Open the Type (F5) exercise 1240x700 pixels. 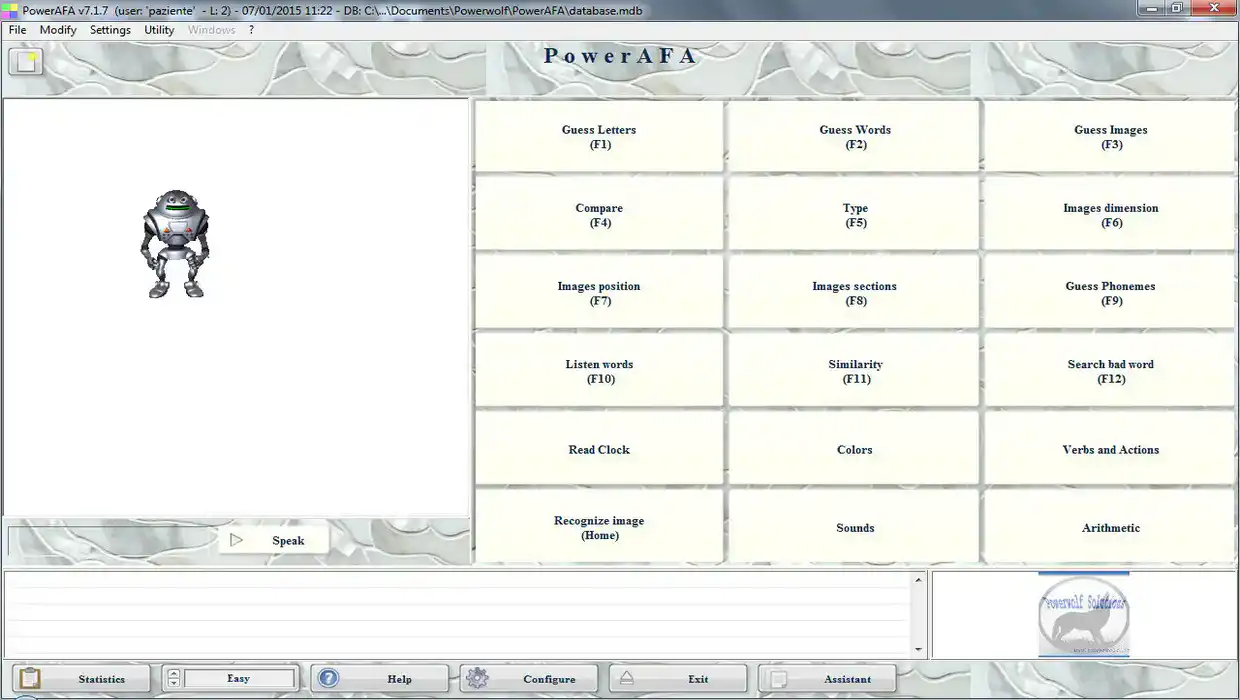pyautogui.click(x=855, y=215)
